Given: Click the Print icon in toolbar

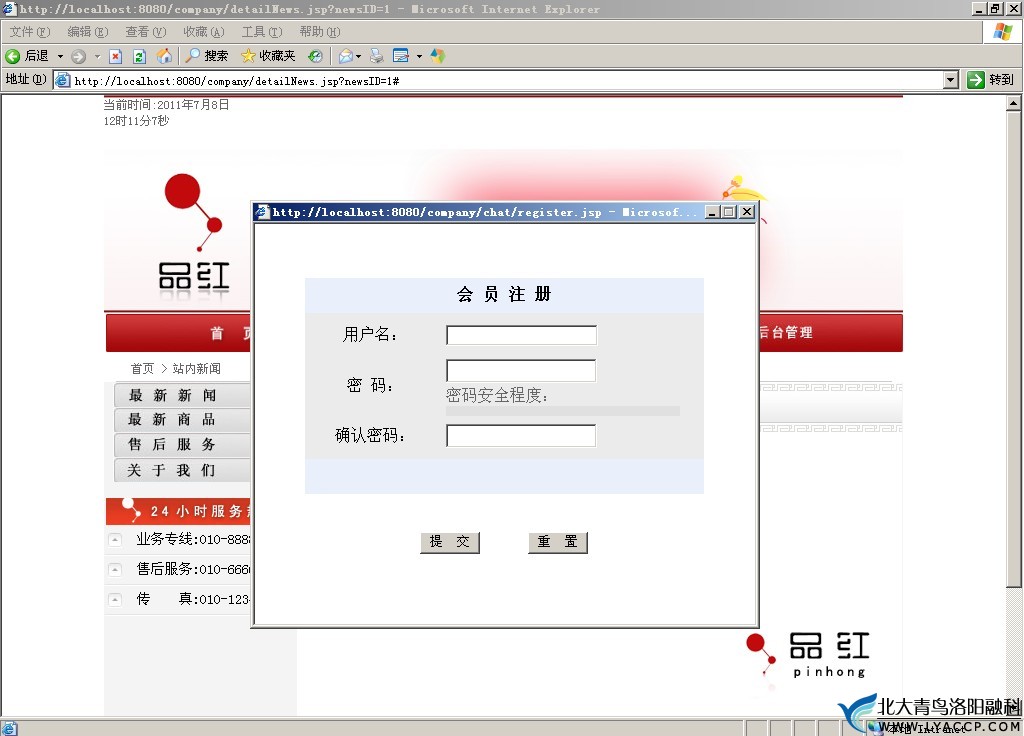Looking at the screenshot, I should pos(376,56).
